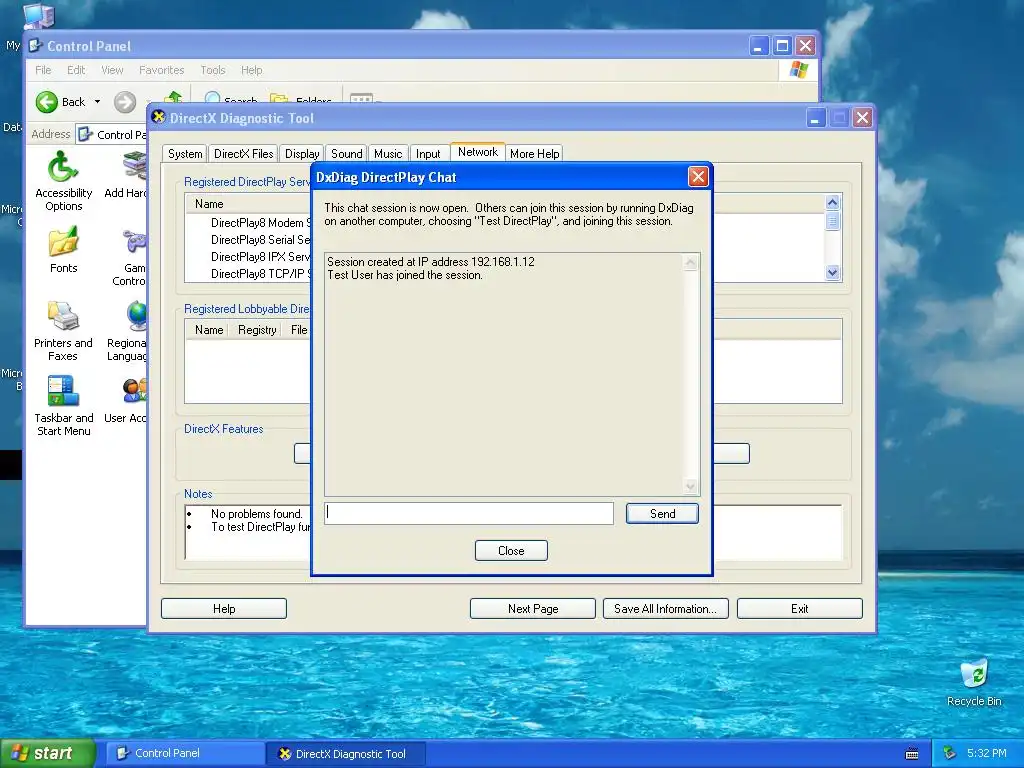Click the service providers list scroll up arrow
Image resolution: width=1024 pixels, height=768 pixels.
click(x=832, y=202)
